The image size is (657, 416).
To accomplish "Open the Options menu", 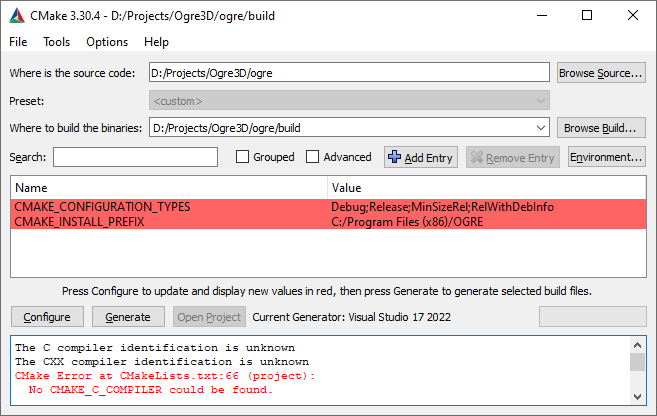I will point(107,42).
